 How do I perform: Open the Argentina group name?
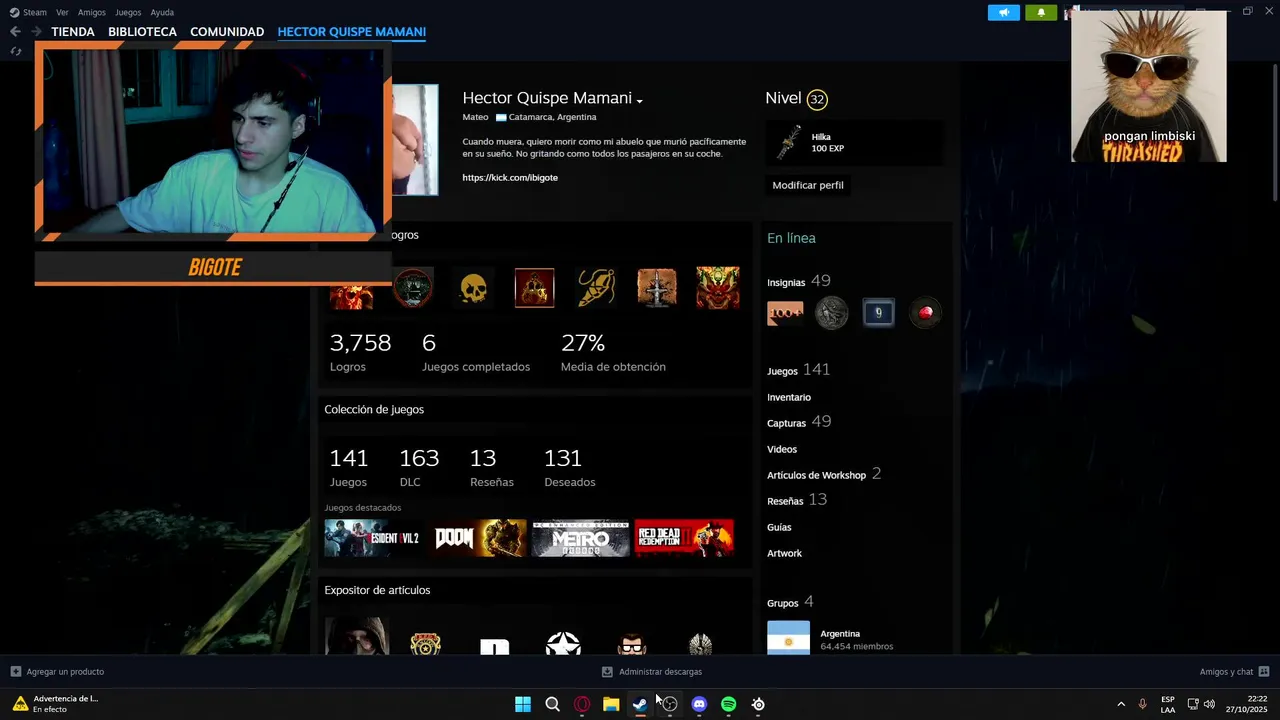tap(840, 633)
